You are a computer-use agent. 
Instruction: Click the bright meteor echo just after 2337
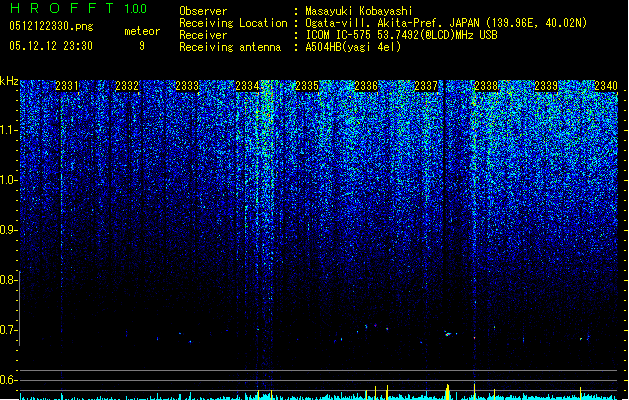point(448,333)
